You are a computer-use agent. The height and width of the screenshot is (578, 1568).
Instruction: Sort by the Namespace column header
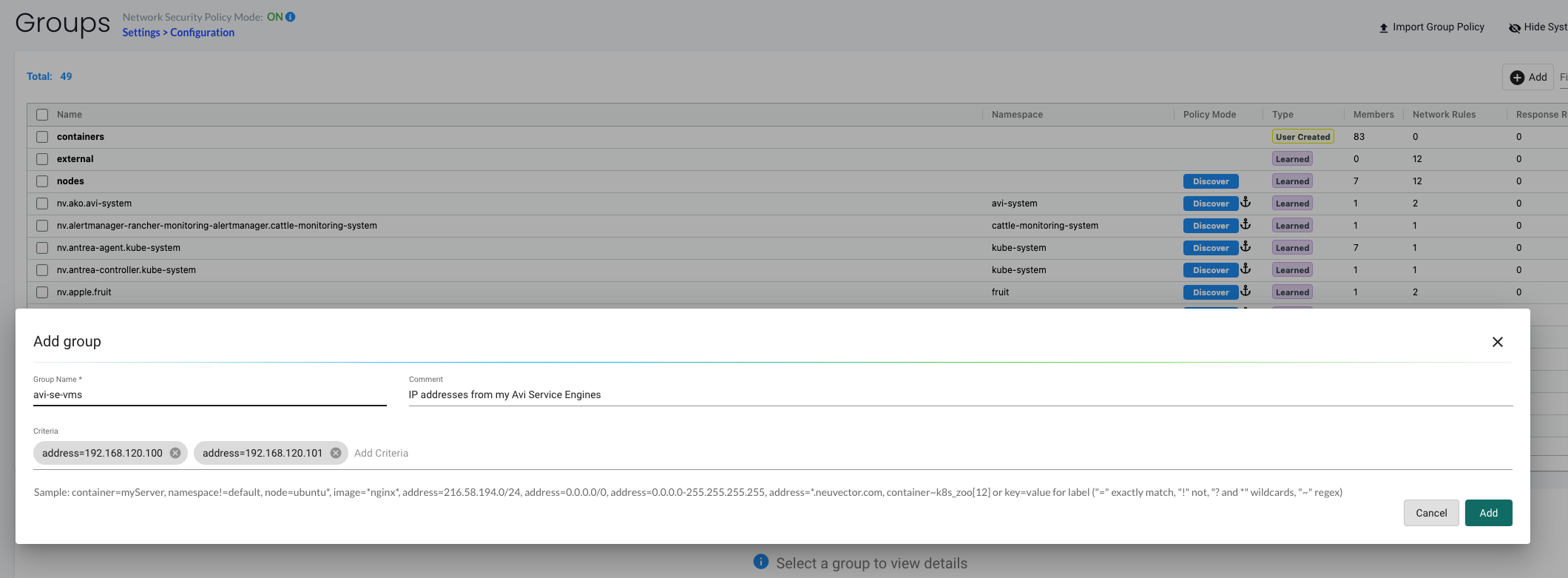tap(1017, 115)
